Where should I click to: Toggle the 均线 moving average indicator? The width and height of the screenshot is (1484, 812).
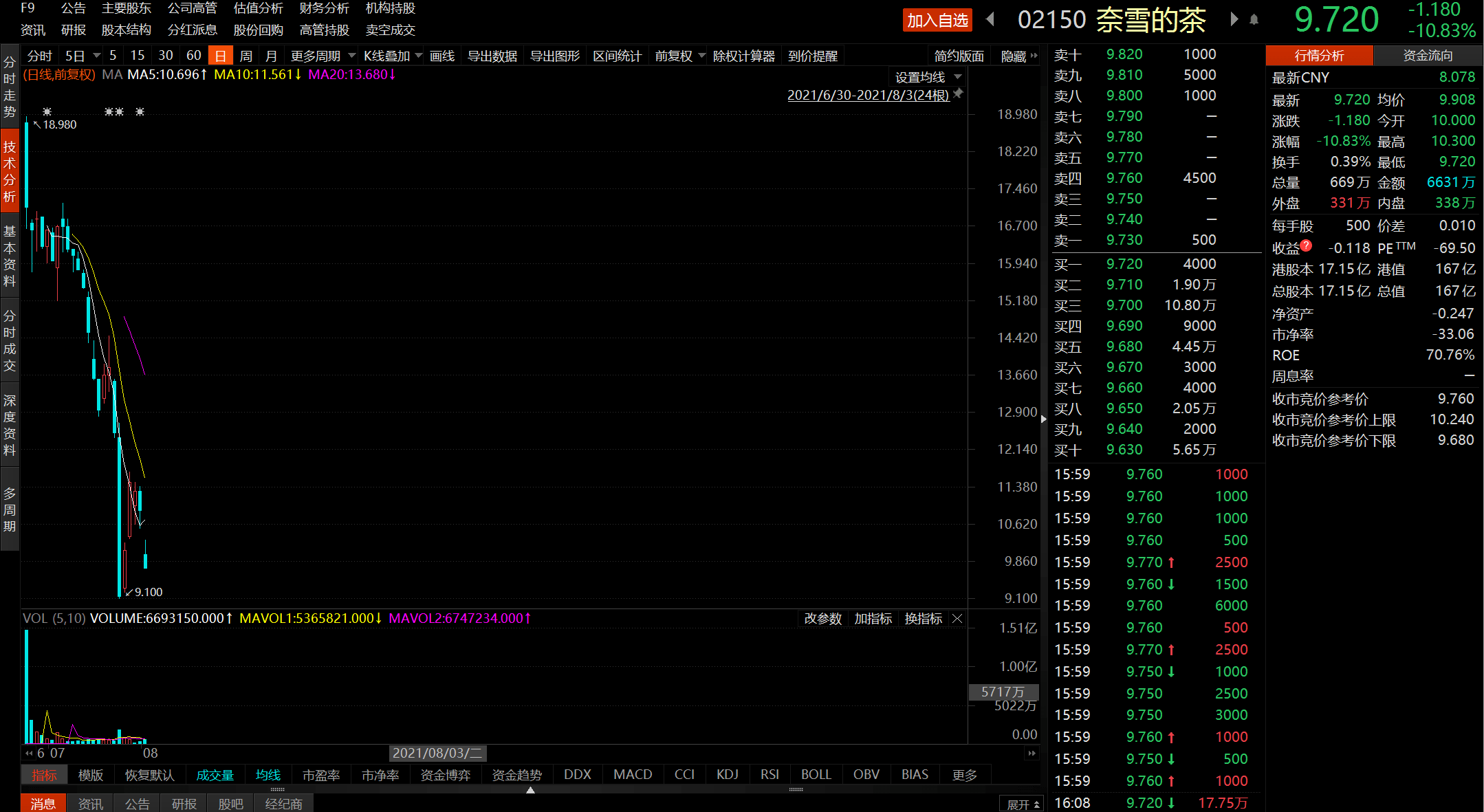click(x=268, y=775)
